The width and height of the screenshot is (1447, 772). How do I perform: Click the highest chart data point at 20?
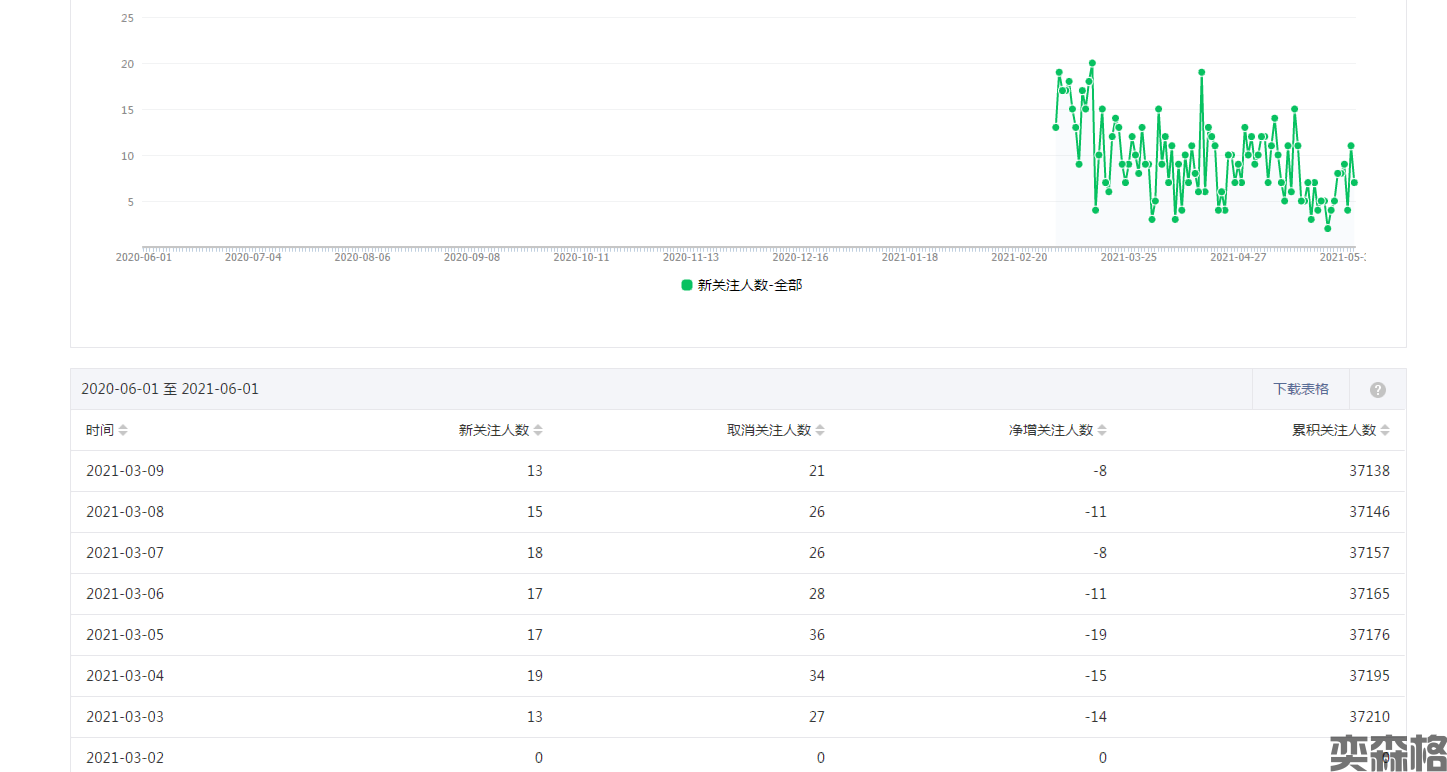(x=1092, y=63)
